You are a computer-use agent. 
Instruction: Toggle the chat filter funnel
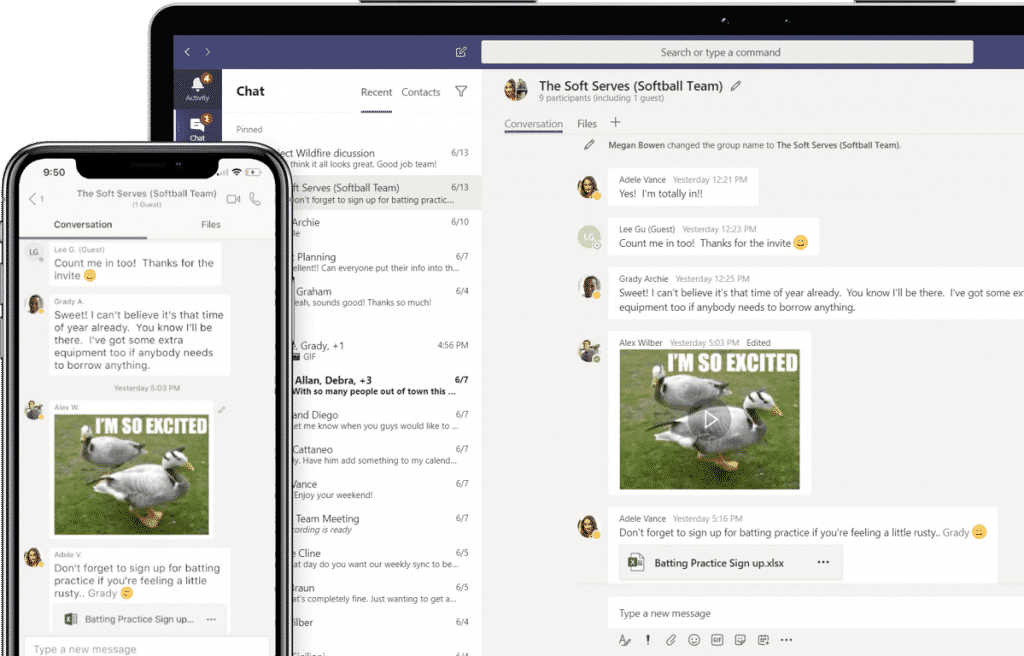point(461,91)
